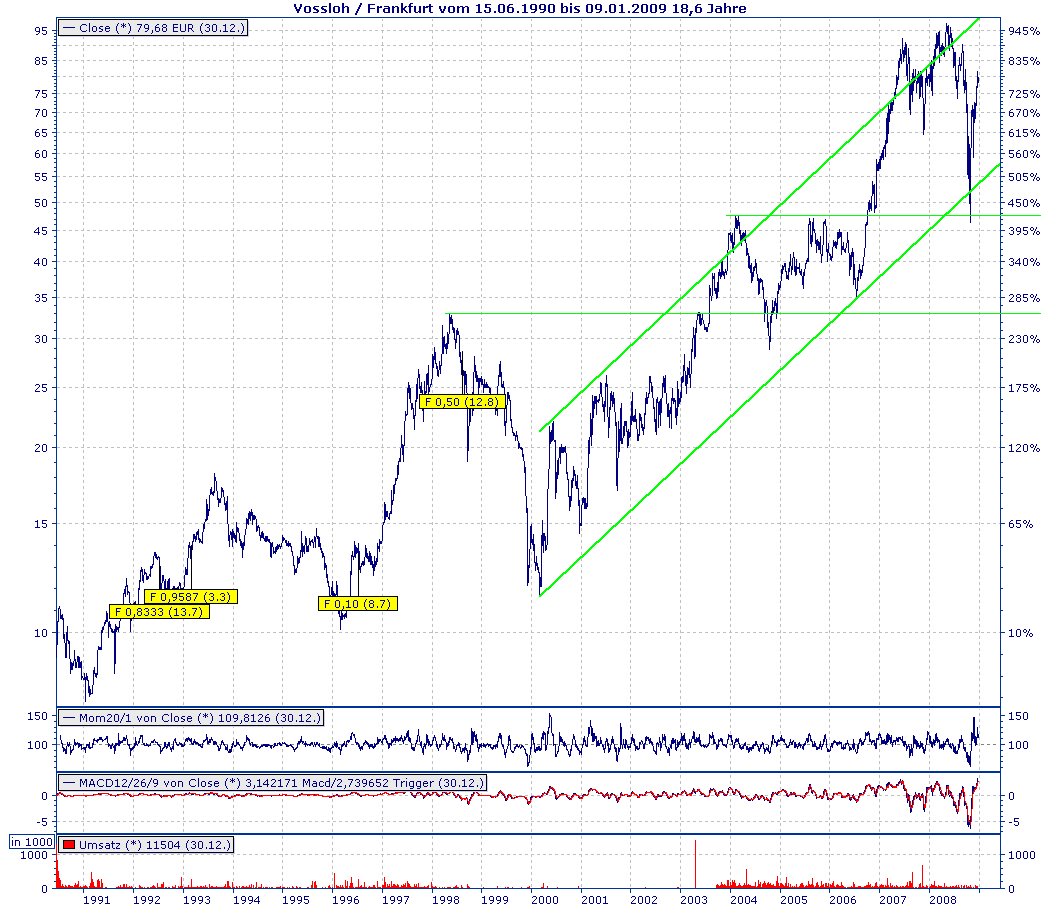1041x907 pixels.
Task: Click the Umsatz 11504 legend text
Action: pos(155,845)
